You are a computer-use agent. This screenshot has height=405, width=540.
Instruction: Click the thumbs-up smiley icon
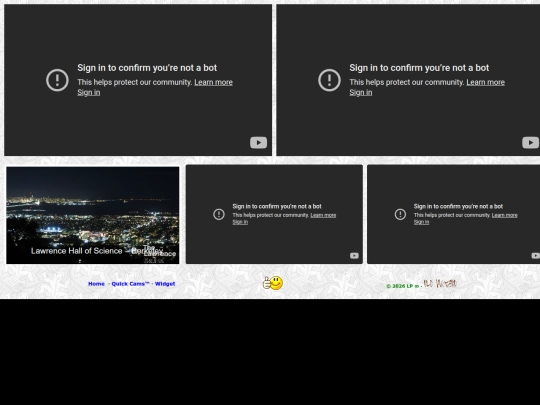click(x=273, y=283)
